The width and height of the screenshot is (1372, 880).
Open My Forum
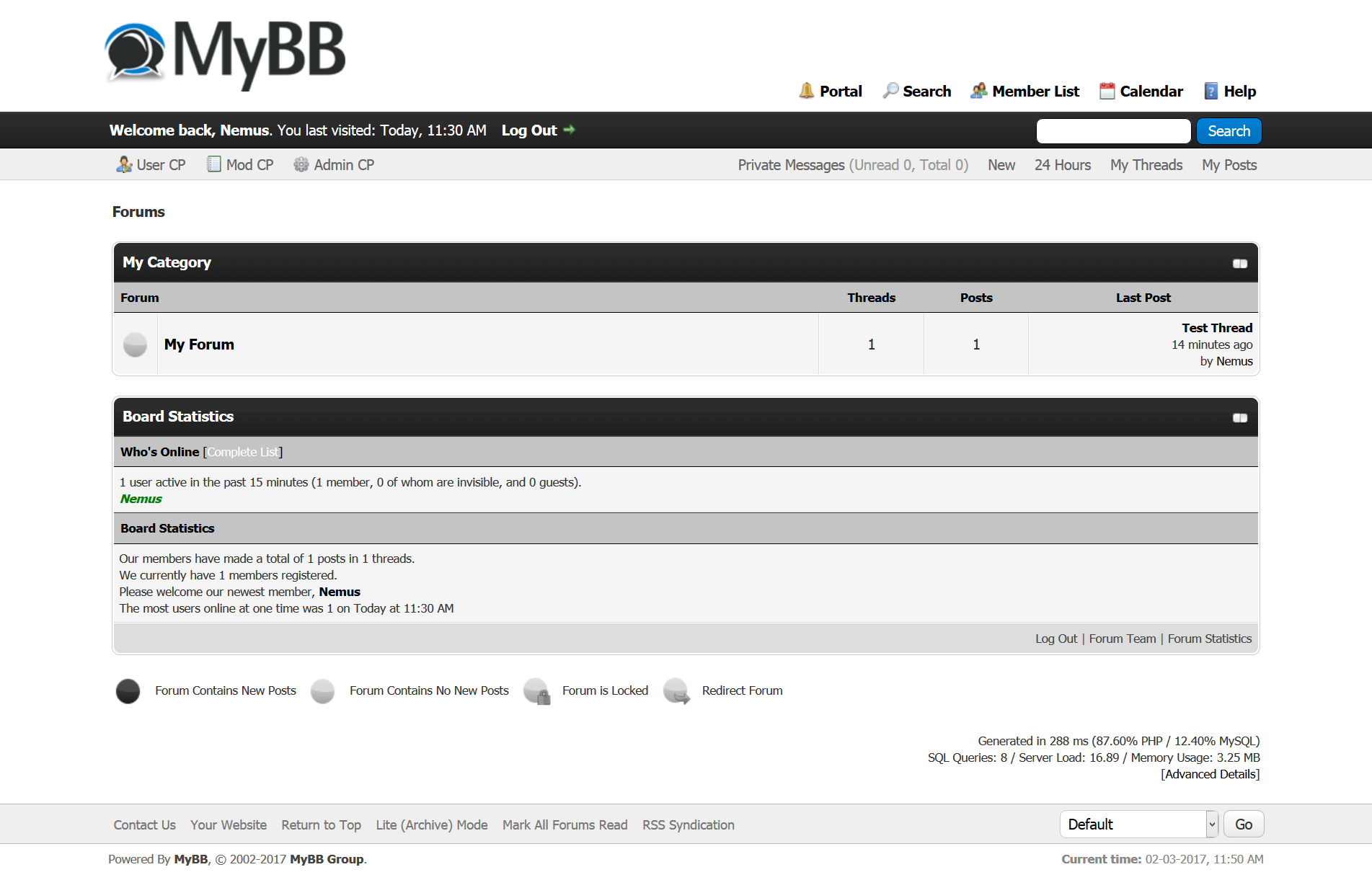coord(199,344)
